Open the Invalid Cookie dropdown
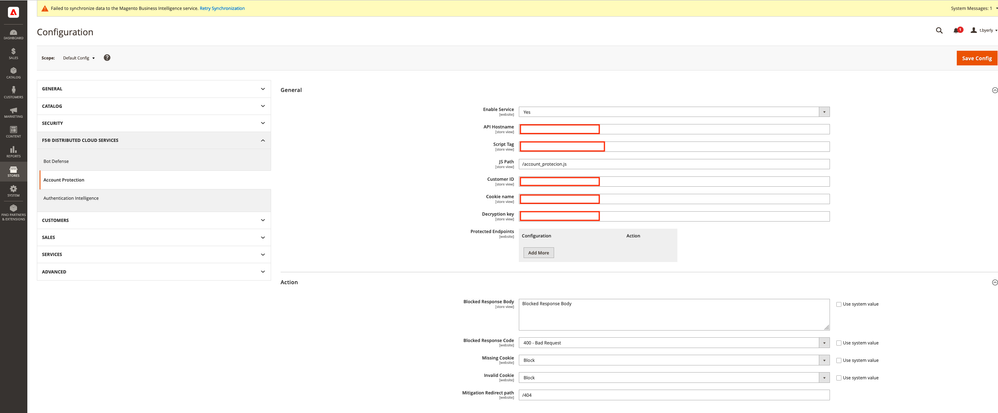This screenshot has width=998, height=413. pos(674,377)
